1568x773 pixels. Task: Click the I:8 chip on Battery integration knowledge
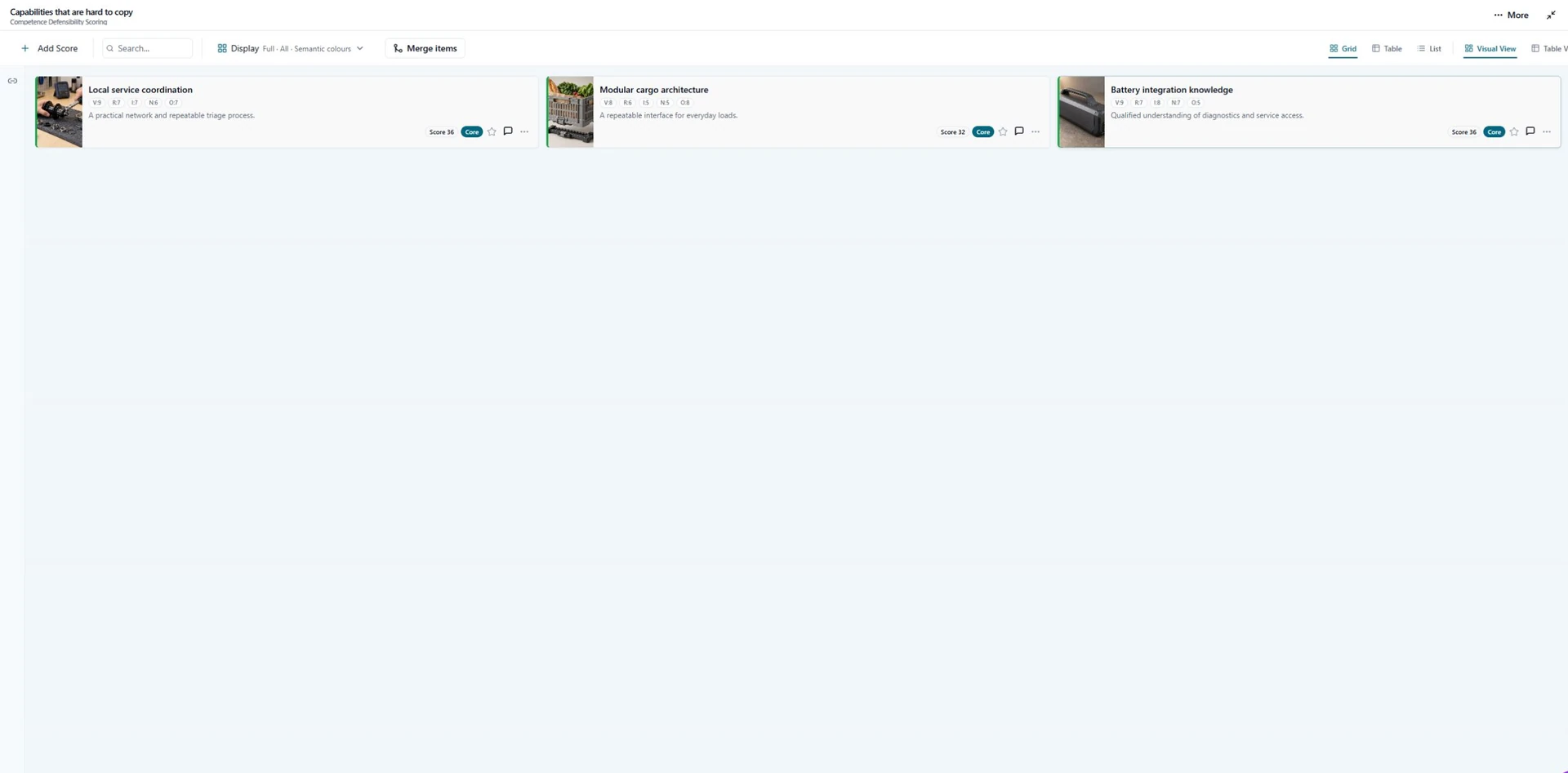click(x=1157, y=103)
